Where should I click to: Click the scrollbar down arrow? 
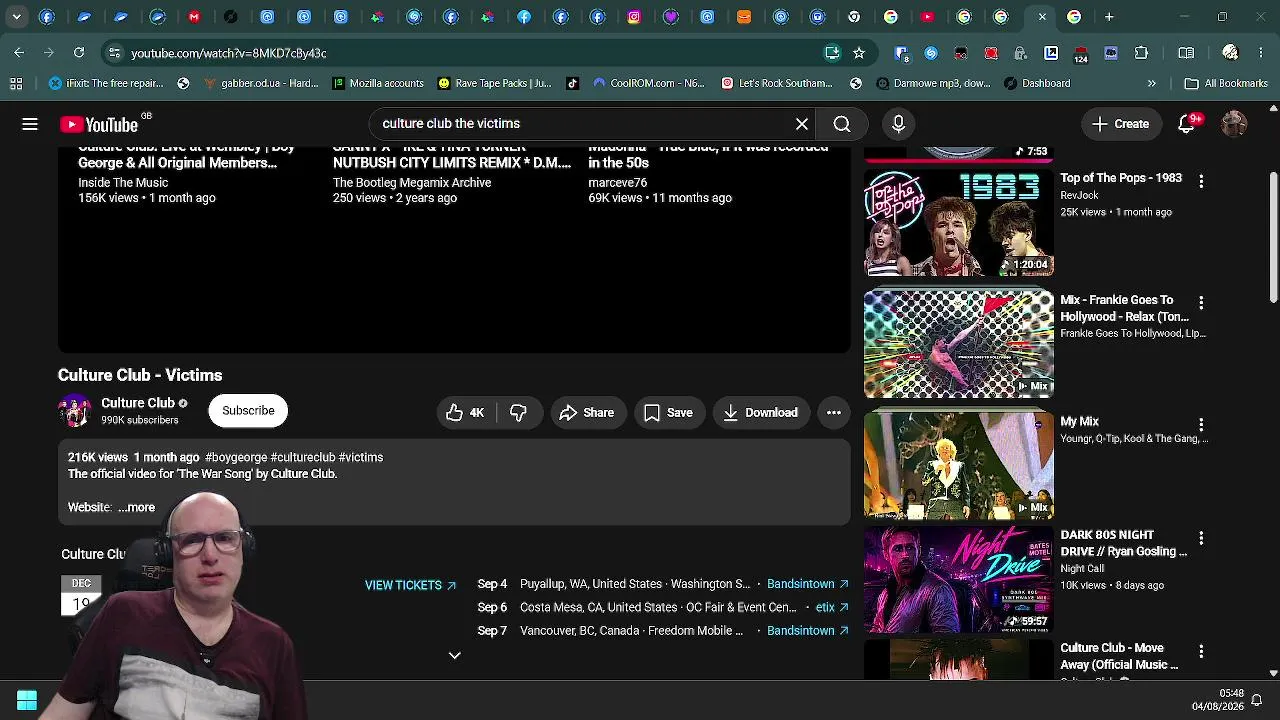point(1273,673)
